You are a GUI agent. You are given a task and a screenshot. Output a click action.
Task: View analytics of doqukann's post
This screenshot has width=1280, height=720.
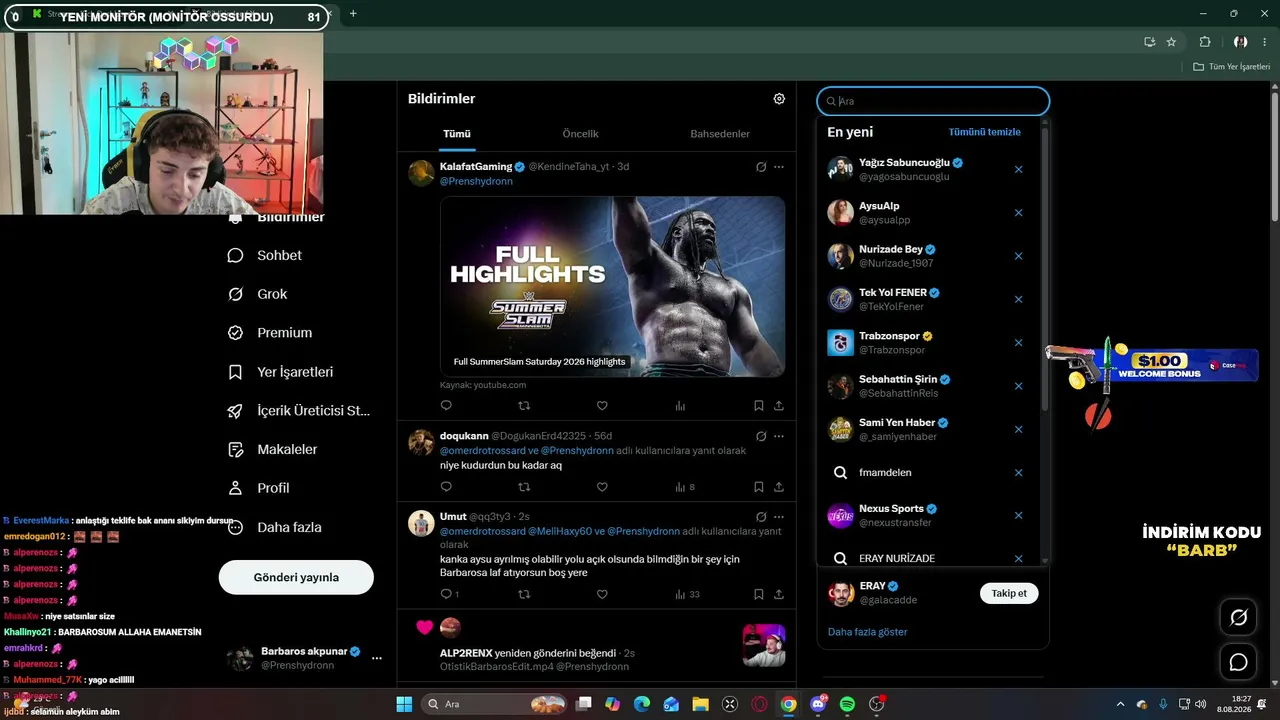click(x=685, y=487)
